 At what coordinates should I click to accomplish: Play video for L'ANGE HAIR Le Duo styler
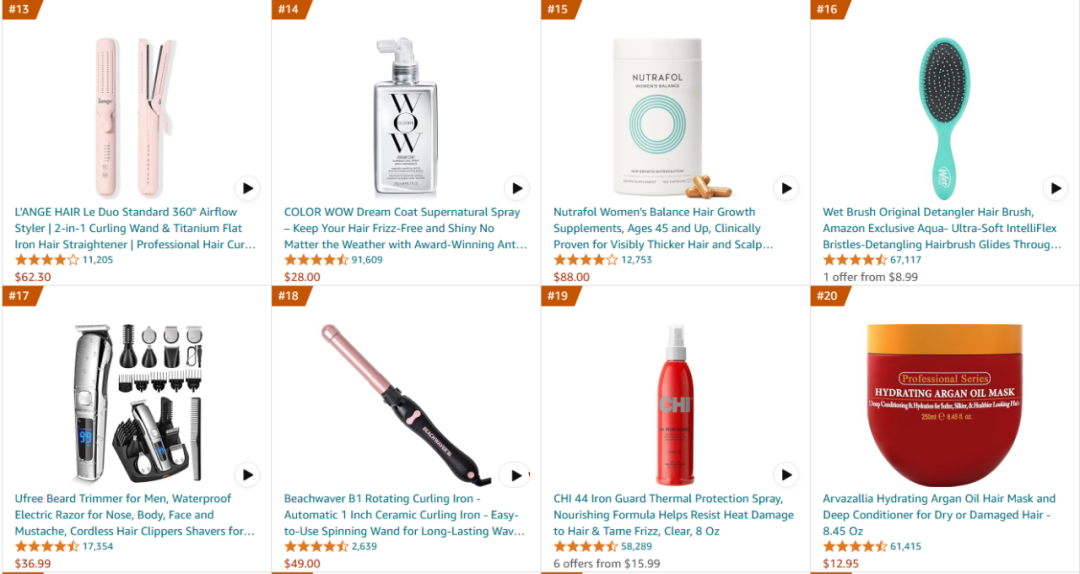pyautogui.click(x=247, y=188)
